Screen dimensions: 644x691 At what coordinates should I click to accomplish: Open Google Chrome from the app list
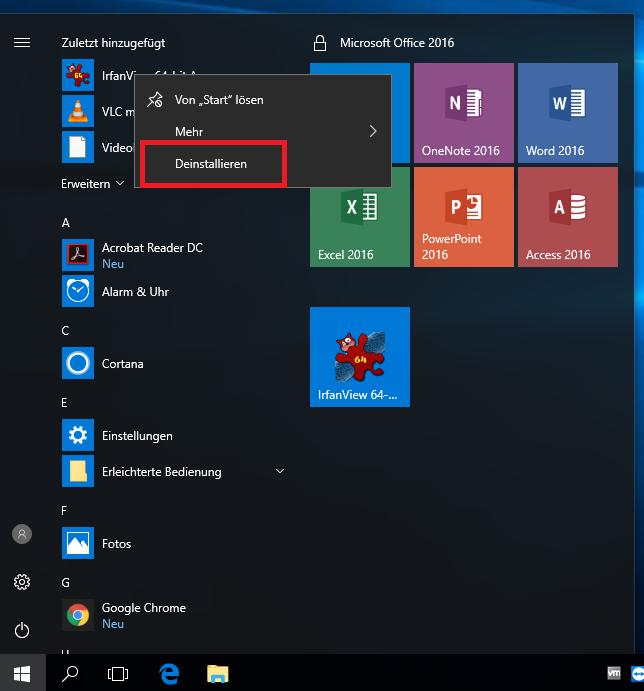[143, 608]
